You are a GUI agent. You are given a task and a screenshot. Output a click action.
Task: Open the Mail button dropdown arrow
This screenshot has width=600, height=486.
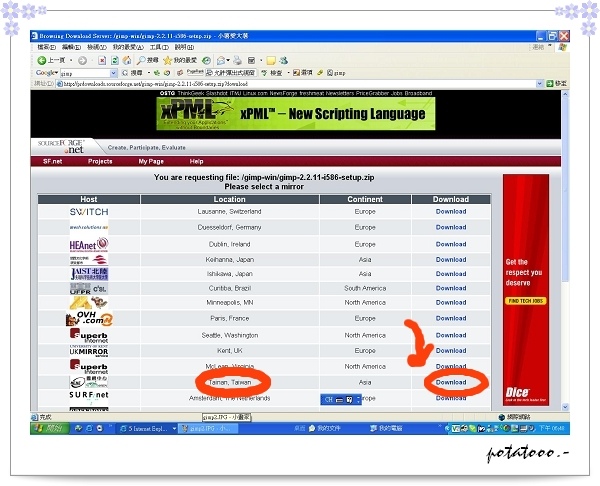(228, 60)
